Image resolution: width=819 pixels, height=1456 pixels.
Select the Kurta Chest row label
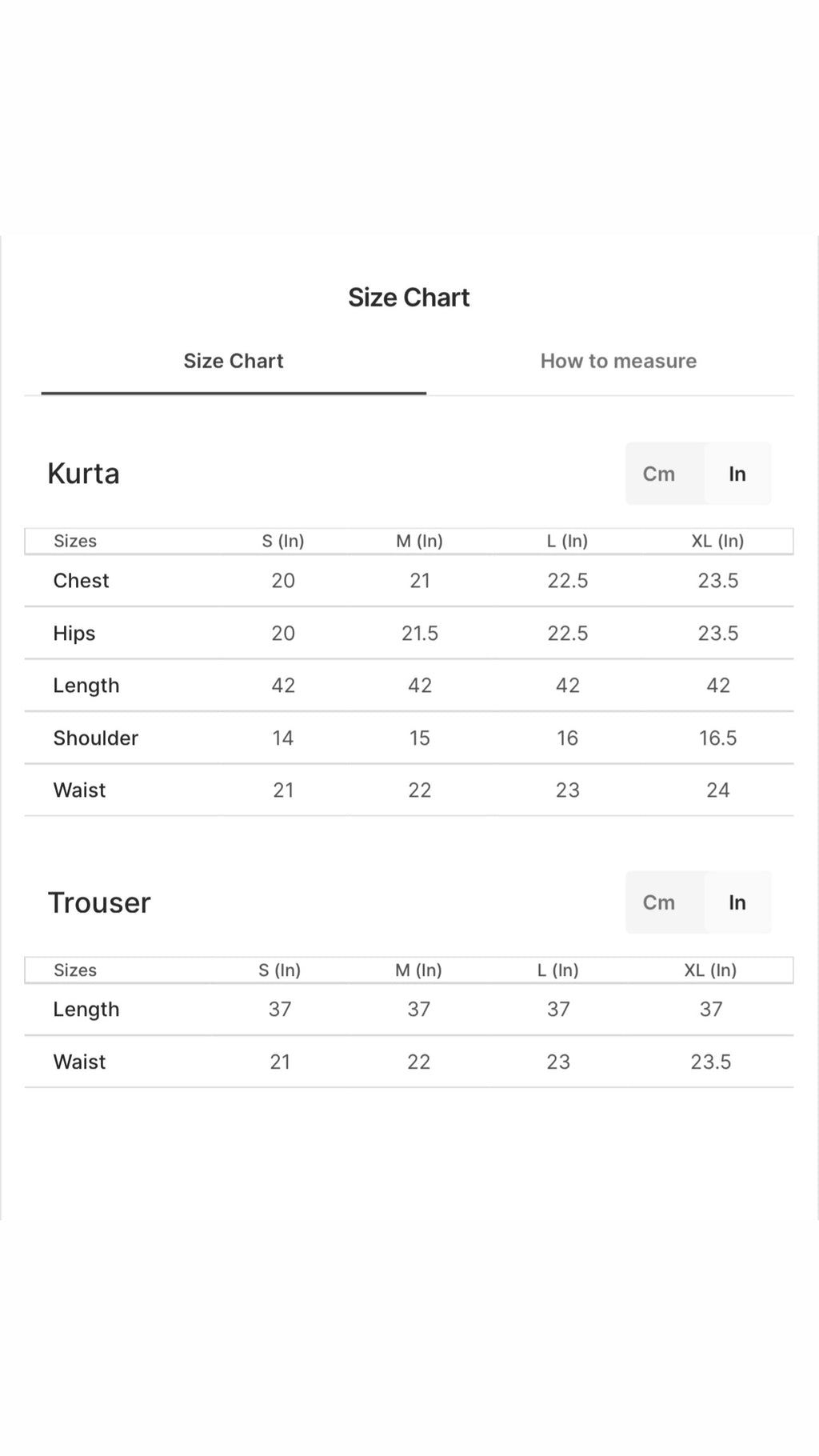pyautogui.click(x=81, y=581)
